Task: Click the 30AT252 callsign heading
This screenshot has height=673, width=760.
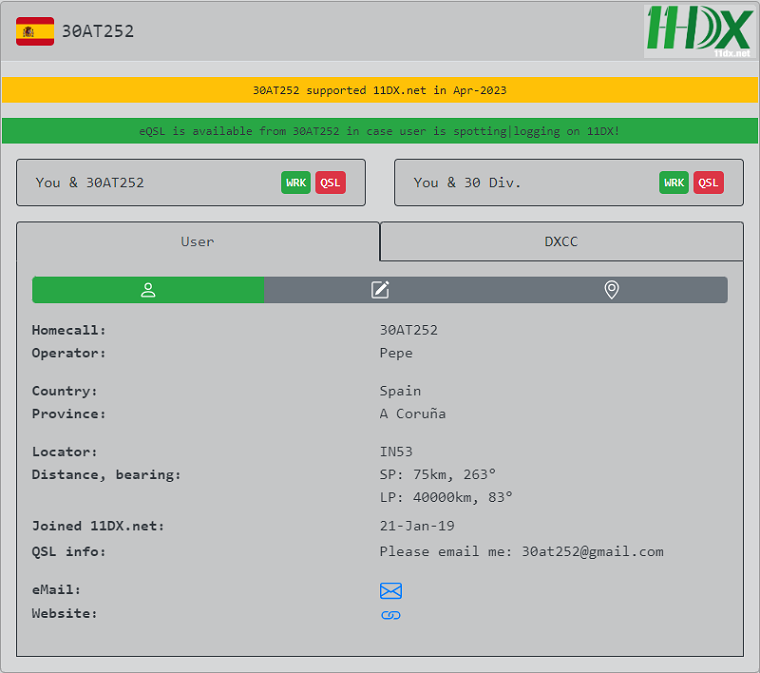Action: pyautogui.click(x=98, y=31)
